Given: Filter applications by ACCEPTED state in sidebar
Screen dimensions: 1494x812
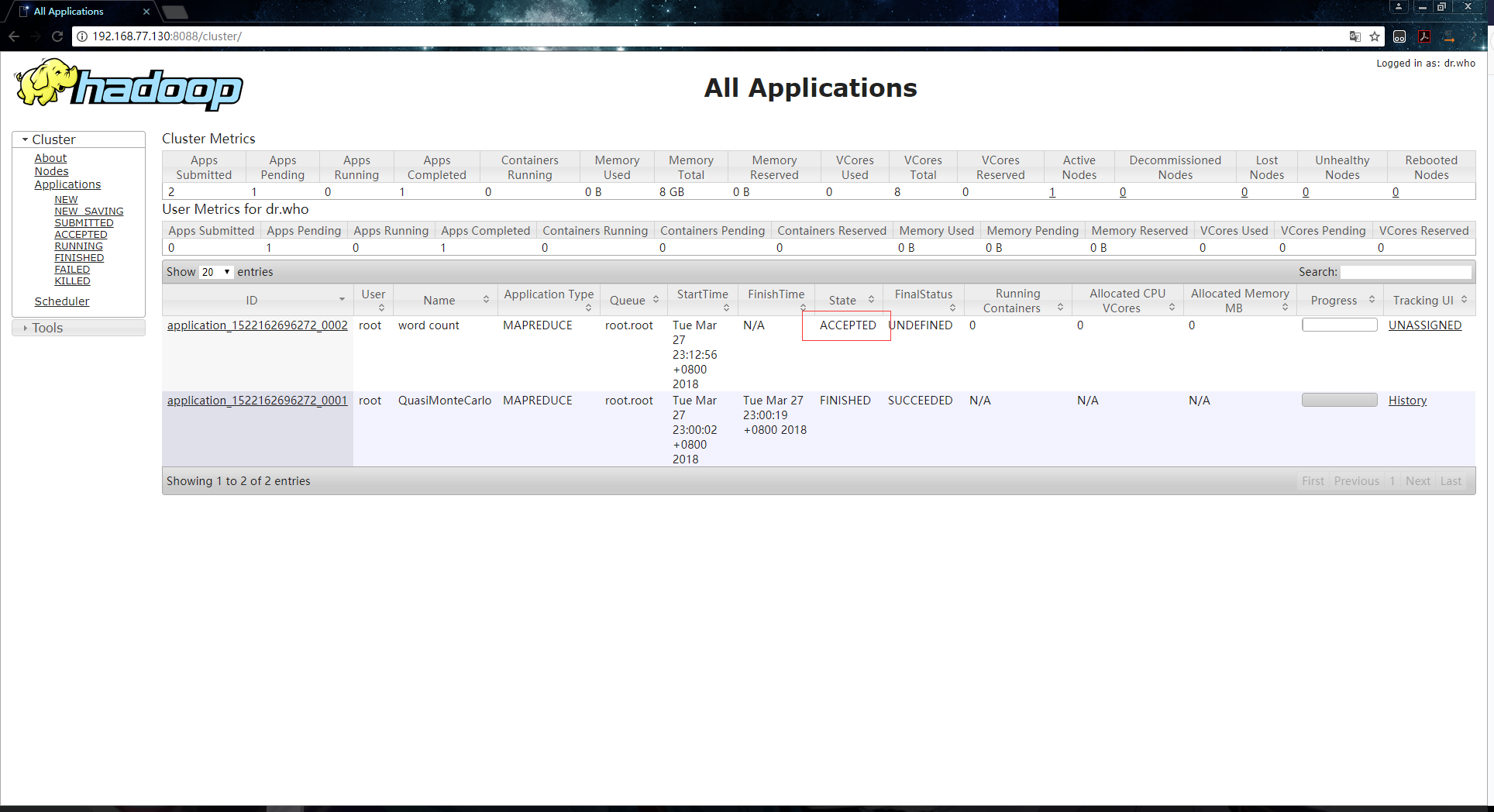Looking at the screenshot, I should pos(81,235).
